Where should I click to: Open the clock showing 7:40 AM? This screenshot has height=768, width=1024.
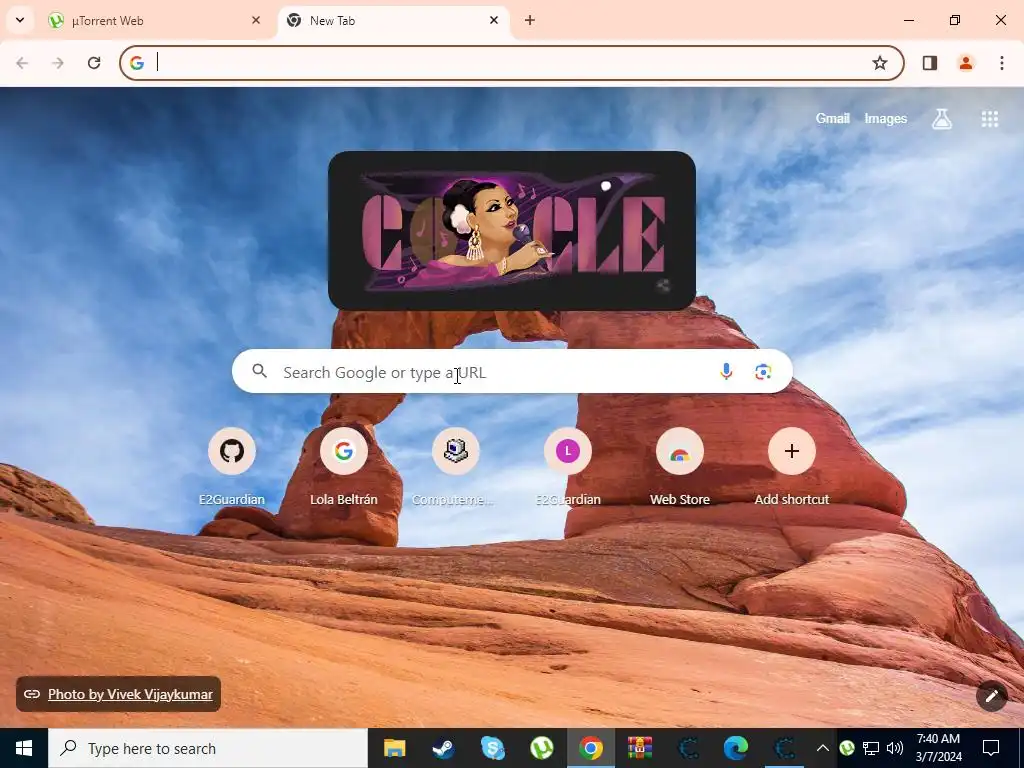938,748
